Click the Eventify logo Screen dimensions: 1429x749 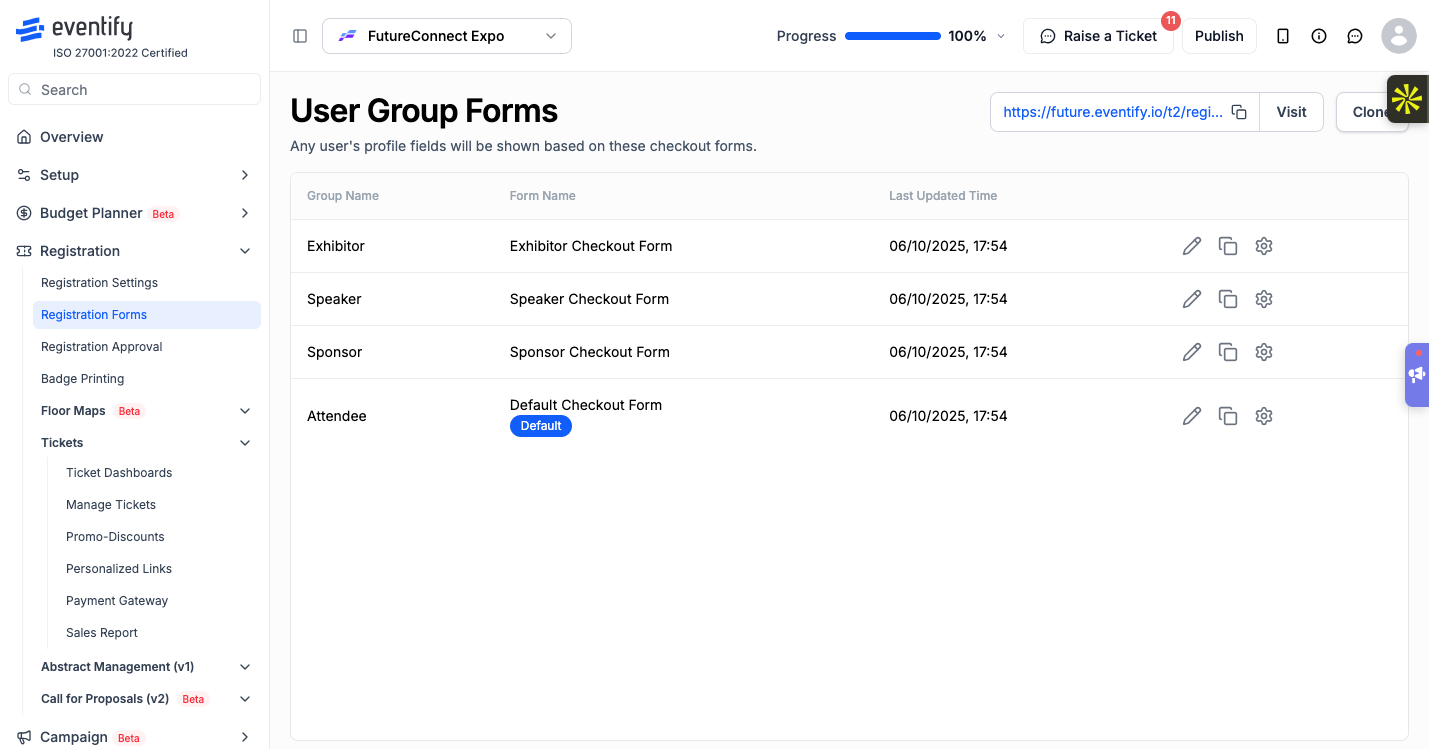[74, 29]
